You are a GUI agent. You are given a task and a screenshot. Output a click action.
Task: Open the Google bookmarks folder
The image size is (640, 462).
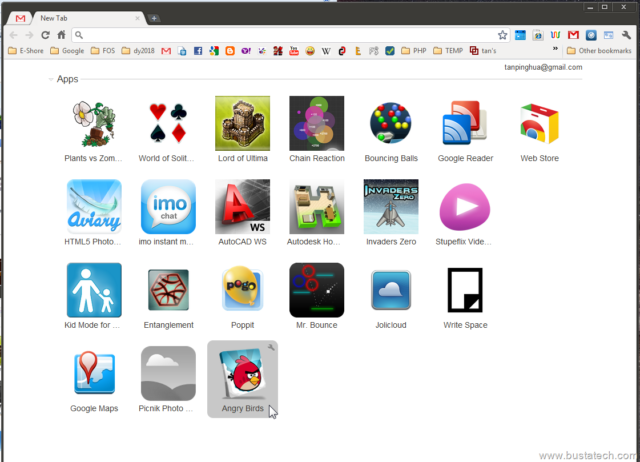(67, 51)
